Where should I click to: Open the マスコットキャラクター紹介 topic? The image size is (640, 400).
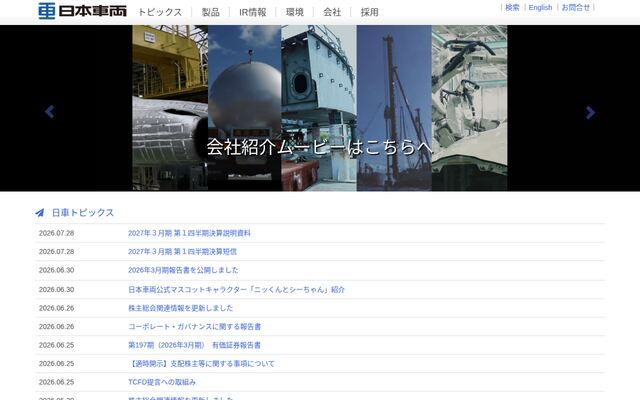236,289
